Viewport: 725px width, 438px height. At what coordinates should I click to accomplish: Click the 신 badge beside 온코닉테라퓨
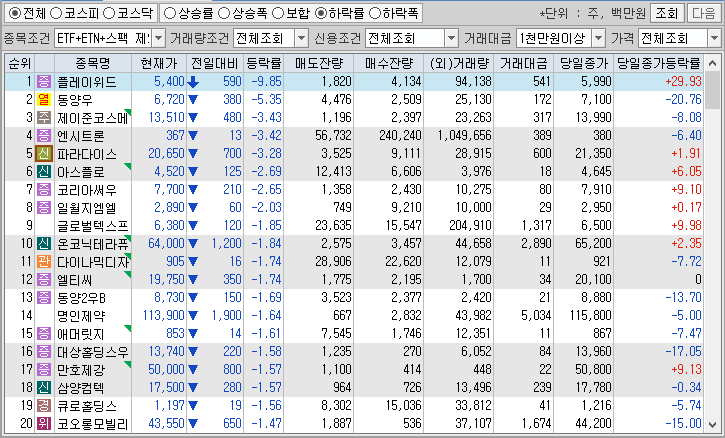pos(44,243)
